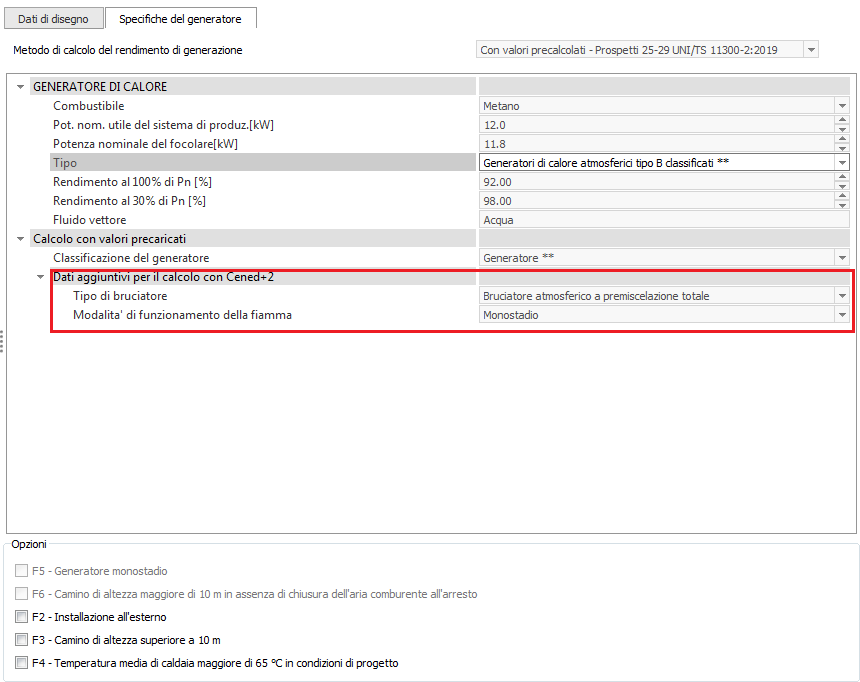
Task: Collapse the Calcolo con valori precaricati section
Action: point(20,239)
